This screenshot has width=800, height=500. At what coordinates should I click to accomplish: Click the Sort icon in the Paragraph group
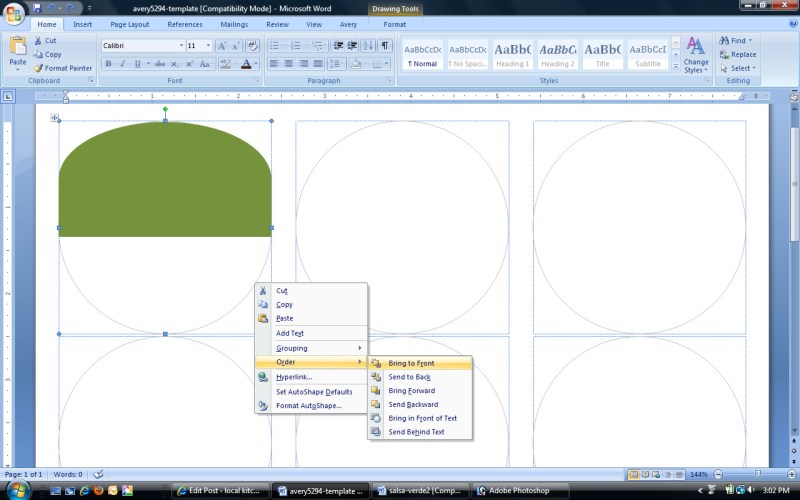(x=368, y=46)
